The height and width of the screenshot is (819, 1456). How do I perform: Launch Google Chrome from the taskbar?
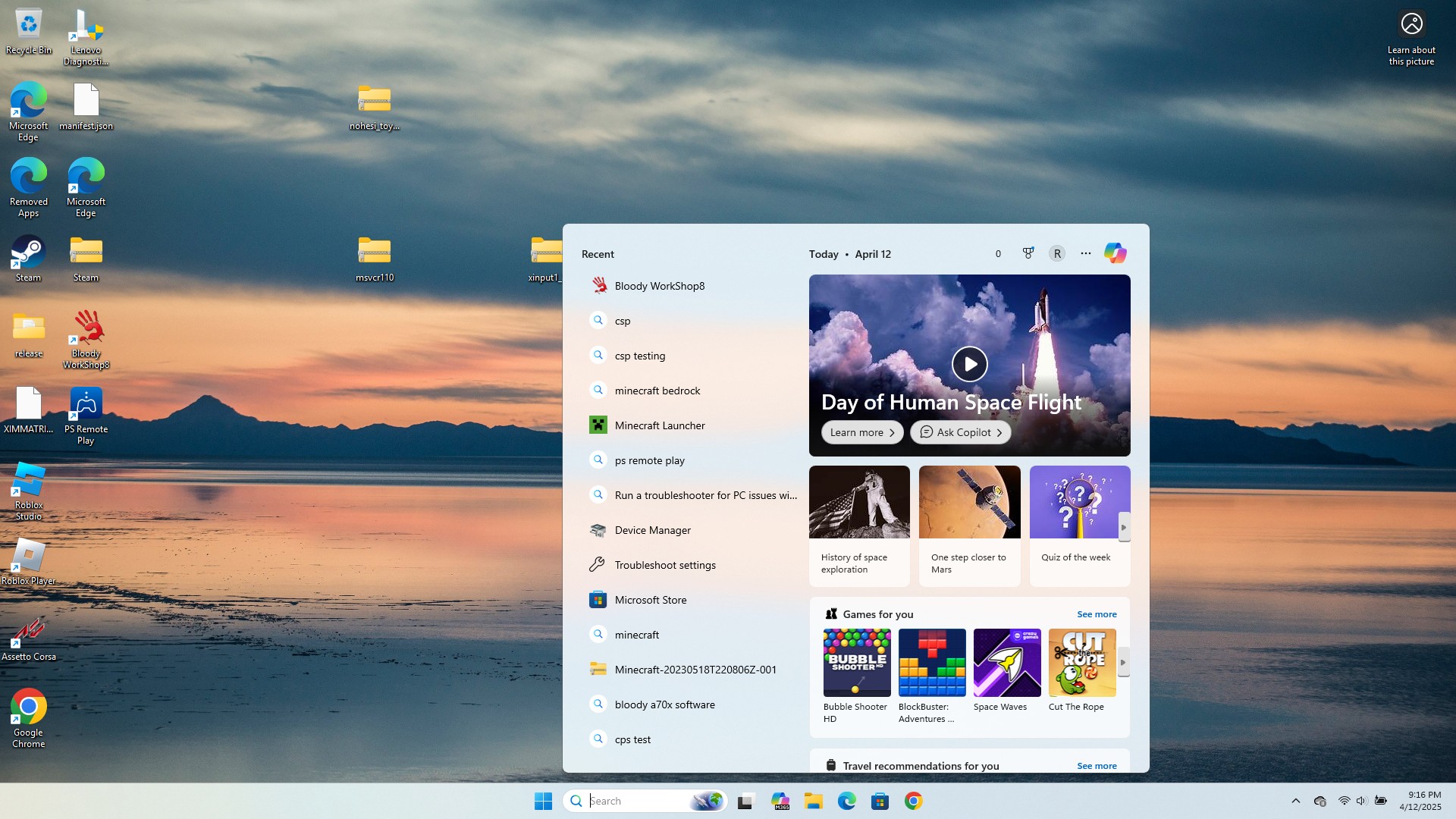pyautogui.click(x=914, y=801)
